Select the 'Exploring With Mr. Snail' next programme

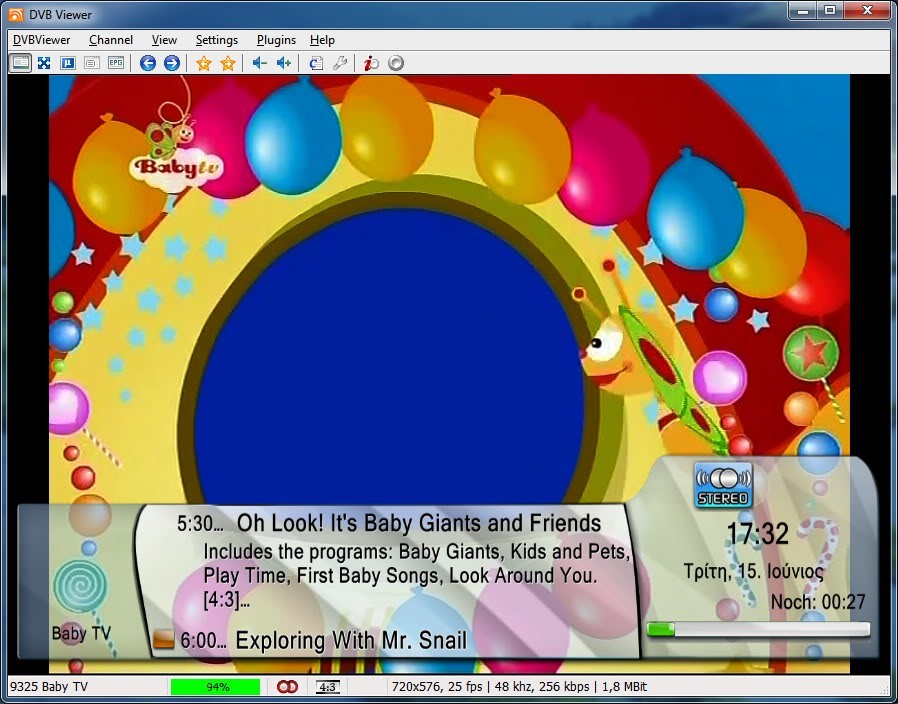pyautogui.click(x=351, y=640)
